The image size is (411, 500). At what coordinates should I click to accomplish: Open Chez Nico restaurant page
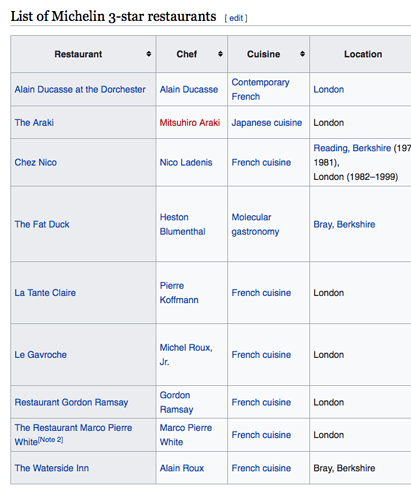pos(36,162)
